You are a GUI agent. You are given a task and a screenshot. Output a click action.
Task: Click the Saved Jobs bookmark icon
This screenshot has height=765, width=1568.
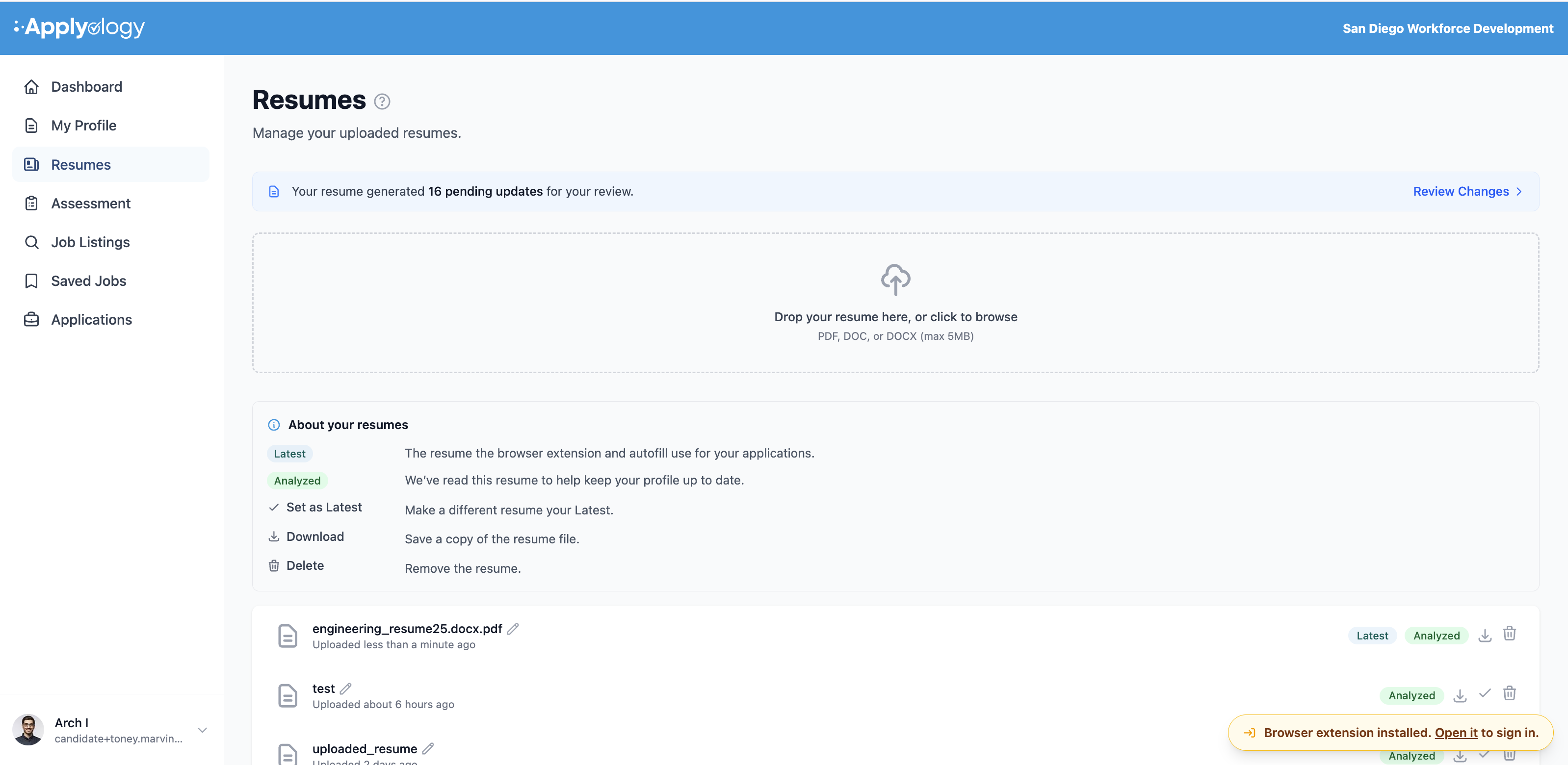coord(32,280)
